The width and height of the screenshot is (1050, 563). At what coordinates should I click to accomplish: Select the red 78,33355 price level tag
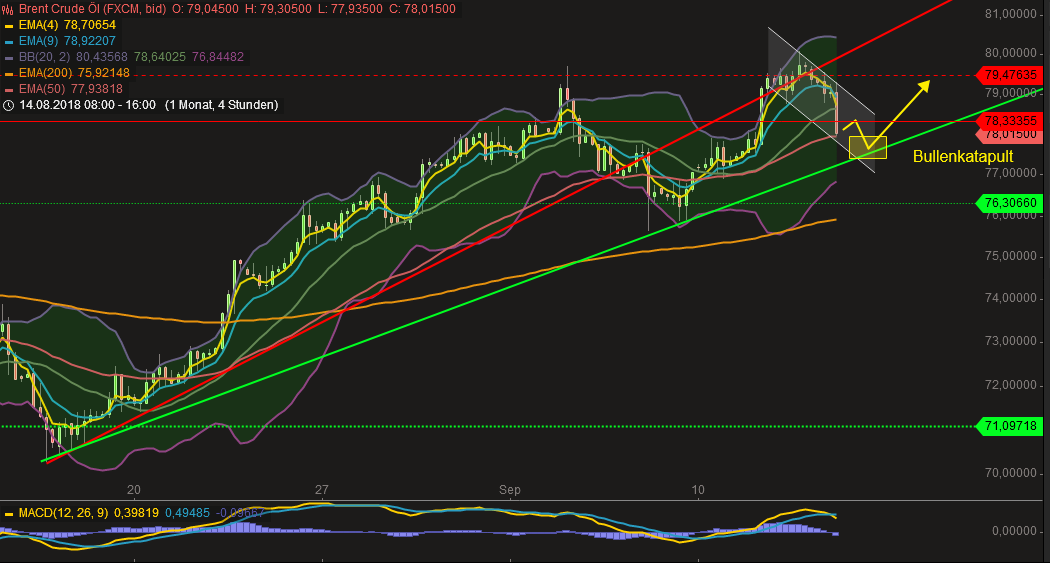pyautogui.click(x=1009, y=121)
